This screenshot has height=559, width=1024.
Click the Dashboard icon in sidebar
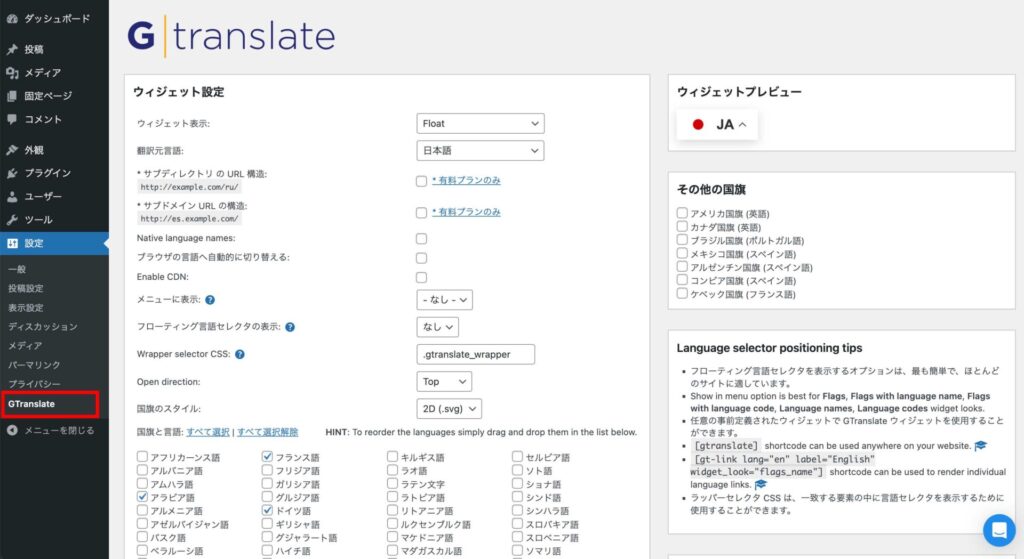[x=12, y=19]
